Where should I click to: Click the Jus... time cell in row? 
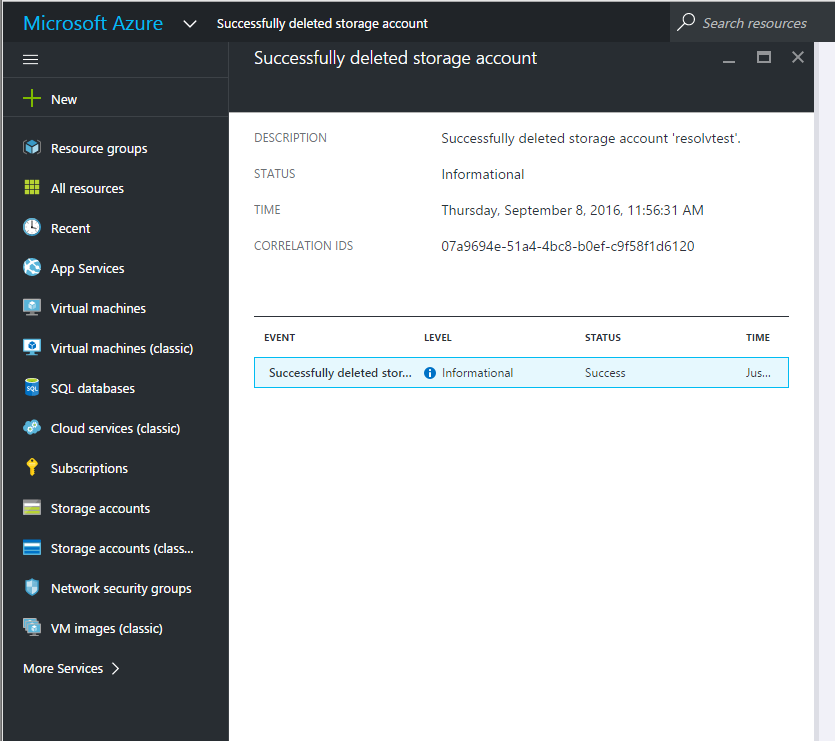758,373
